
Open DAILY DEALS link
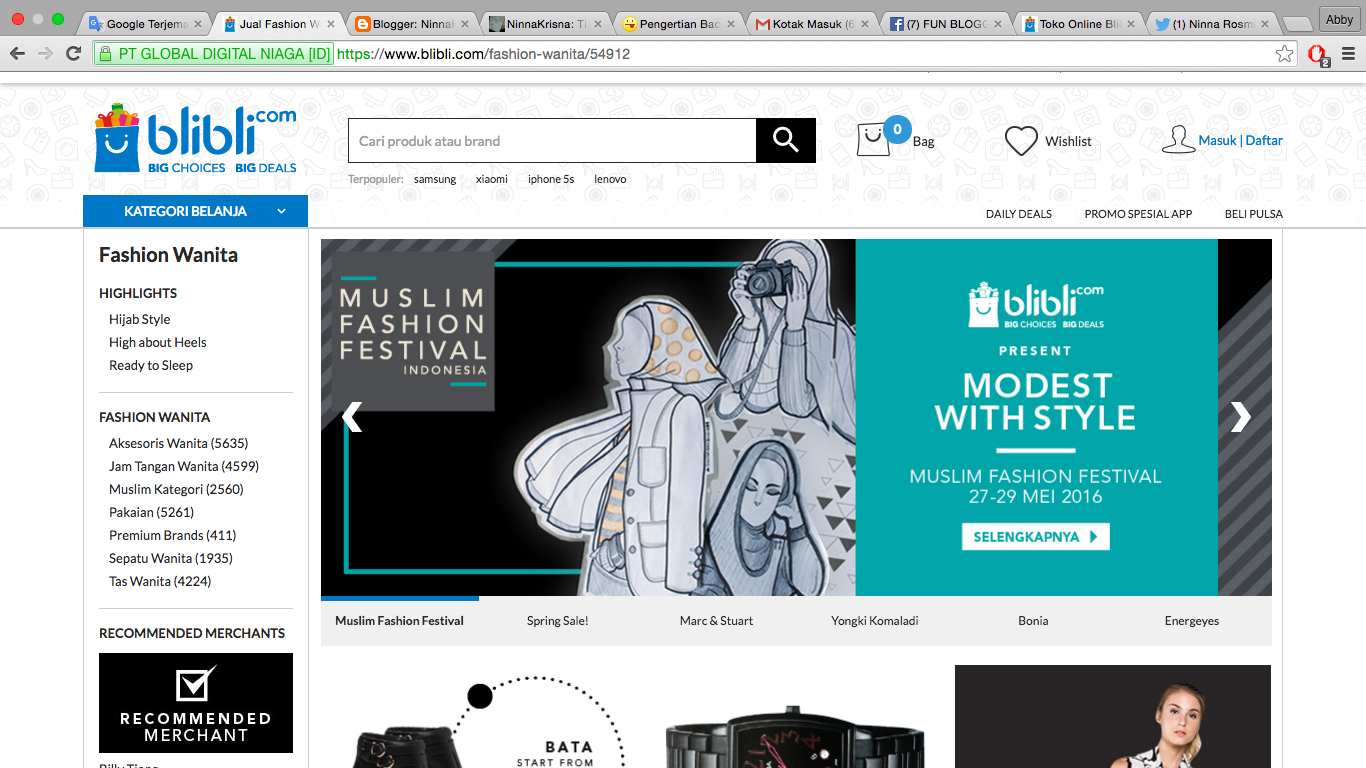1019,214
